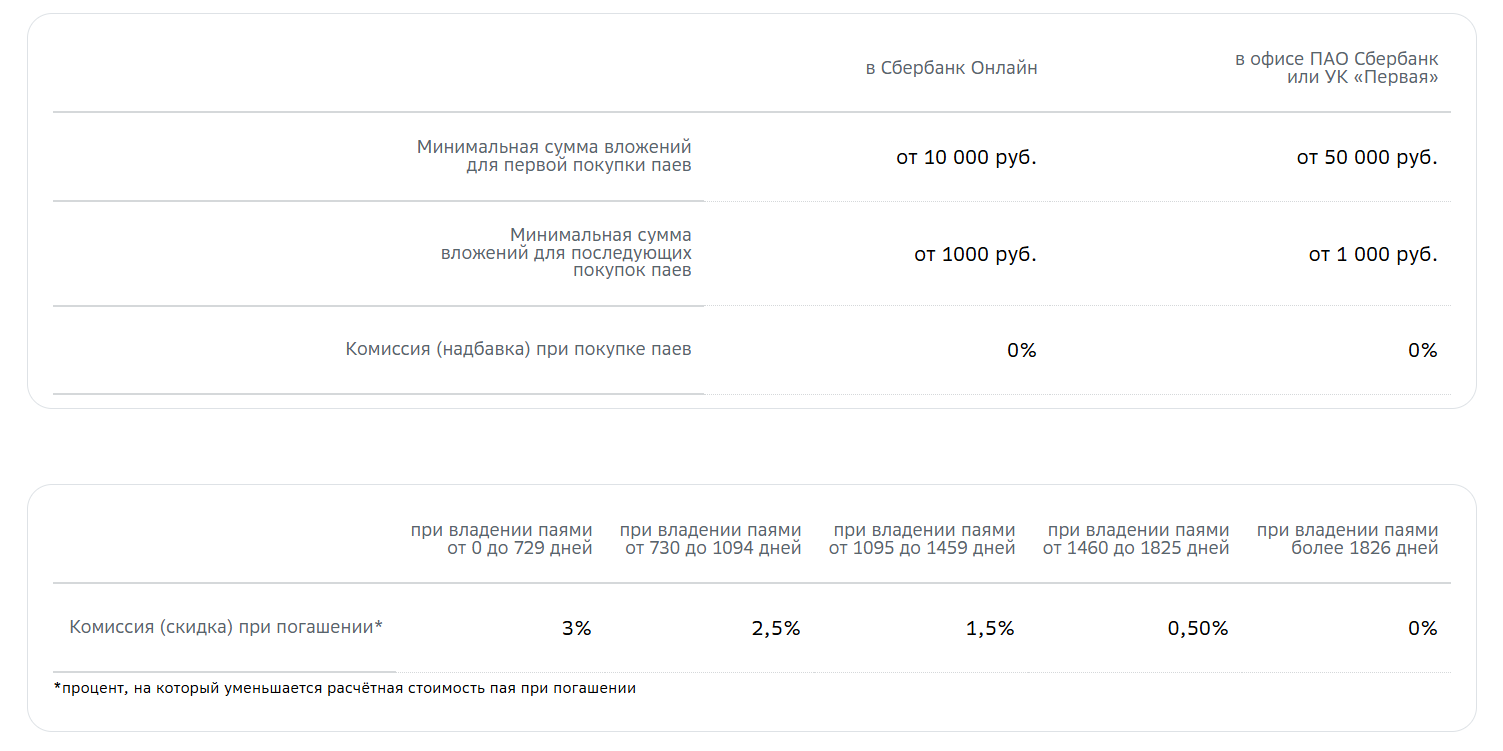The width and height of the screenshot is (1503, 751).
Task: Click the "от 1095 до 1459 дней" header
Action: 922,539
